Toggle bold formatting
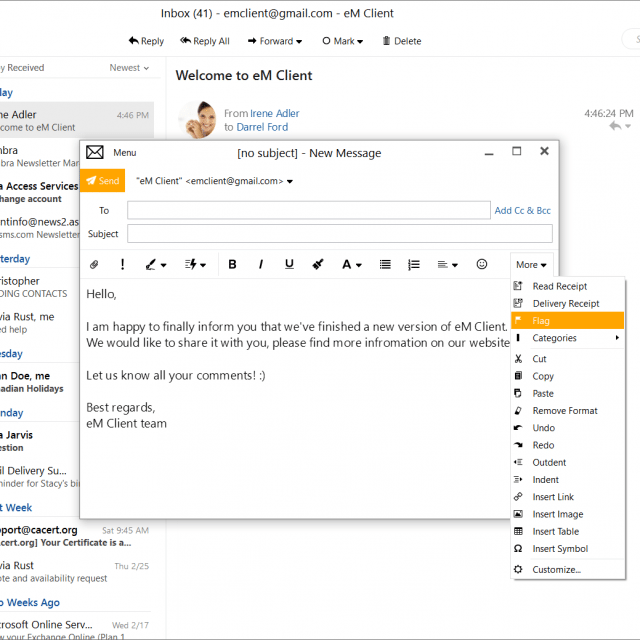The image size is (640, 640). [232, 264]
